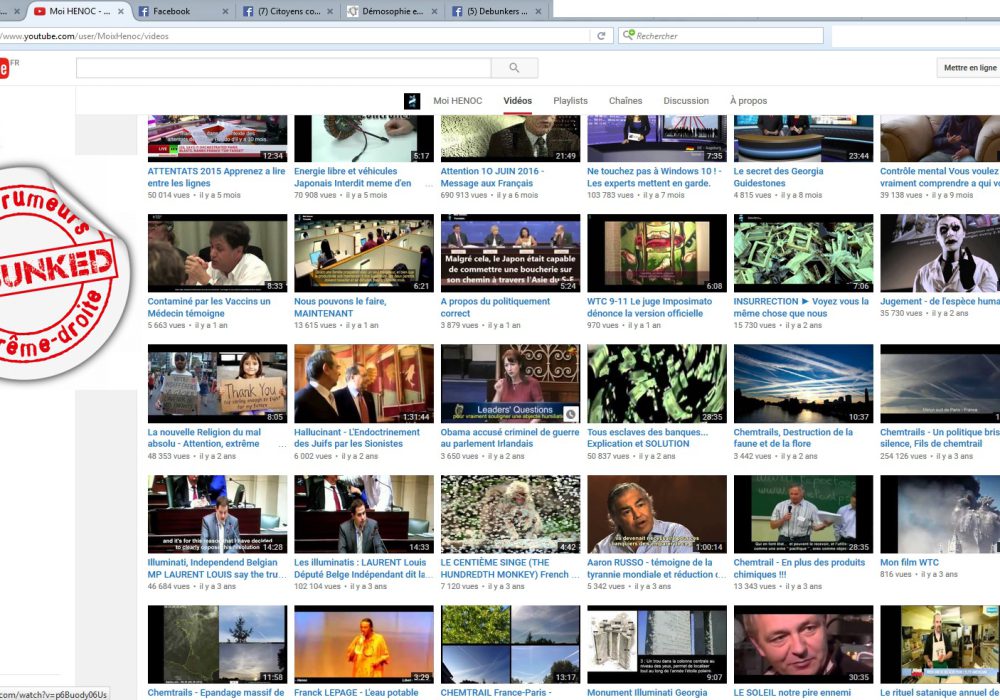Click the browser address bar URL
This screenshot has width=1000, height=700.
pos(84,36)
